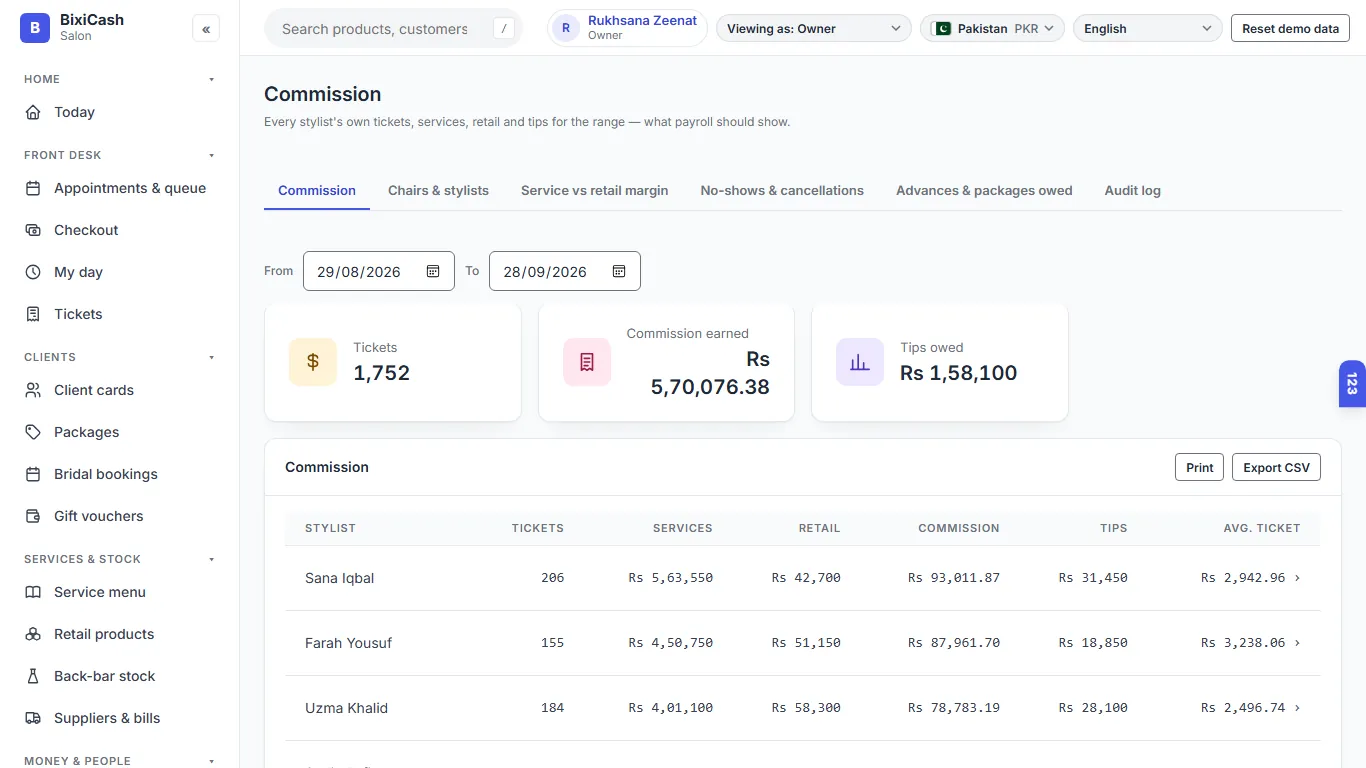Click Reset demo data button
Screen dimensions: 1366x768
pos(1290,29)
